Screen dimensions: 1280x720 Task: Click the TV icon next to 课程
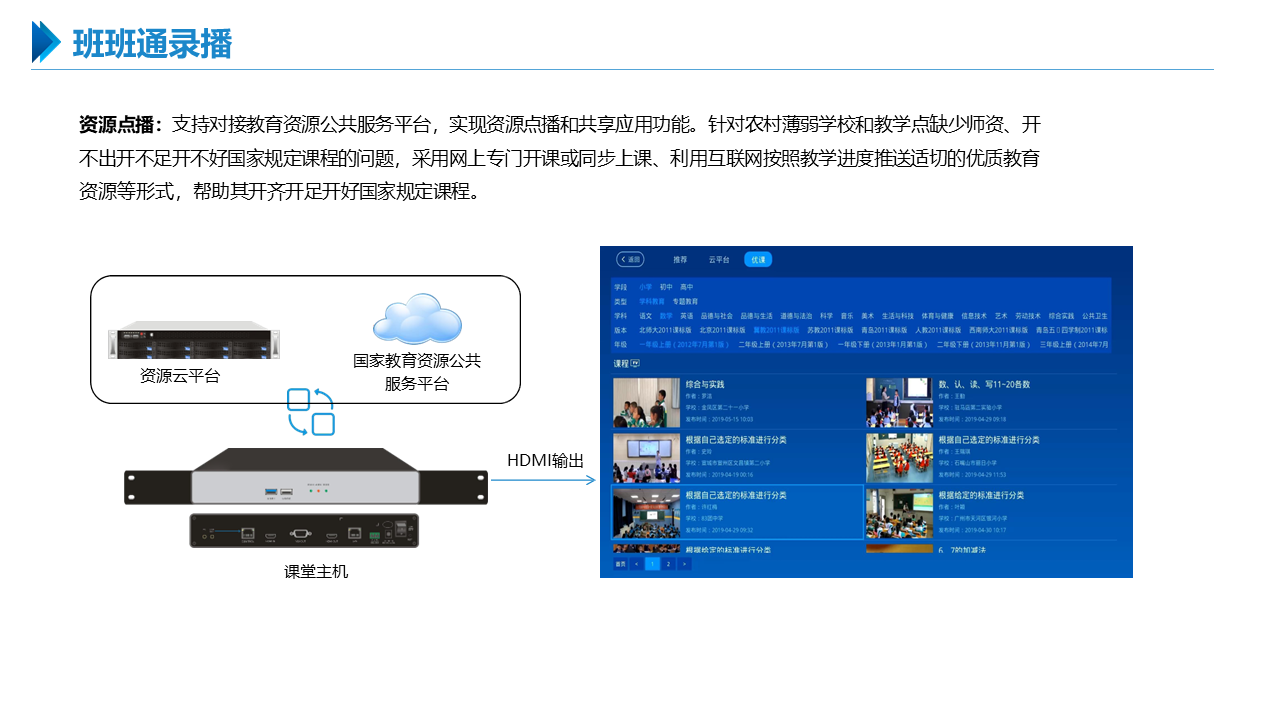(x=635, y=363)
